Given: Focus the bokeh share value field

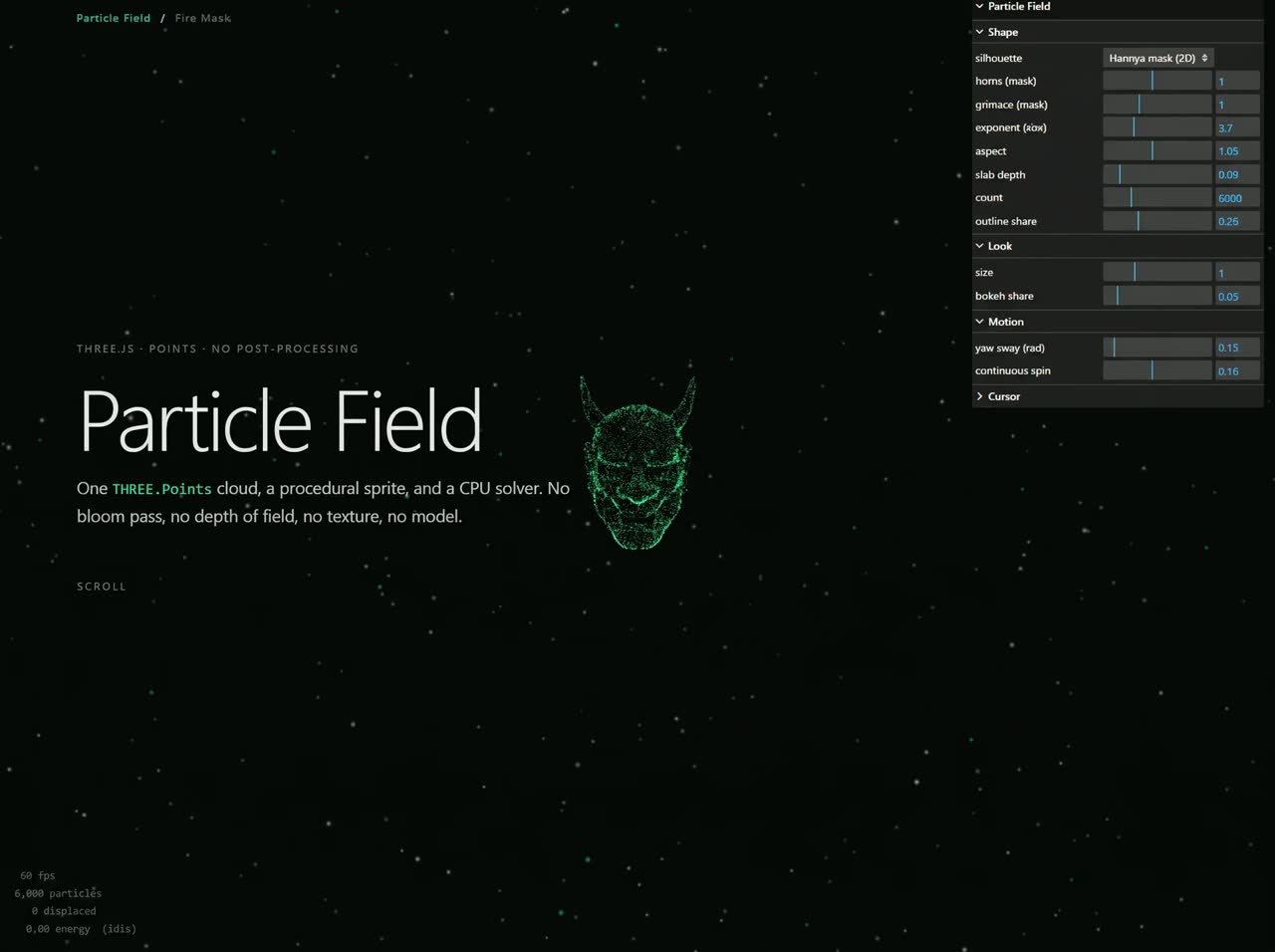Looking at the screenshot, I should pyautogui.click(x=1237, y=296).
